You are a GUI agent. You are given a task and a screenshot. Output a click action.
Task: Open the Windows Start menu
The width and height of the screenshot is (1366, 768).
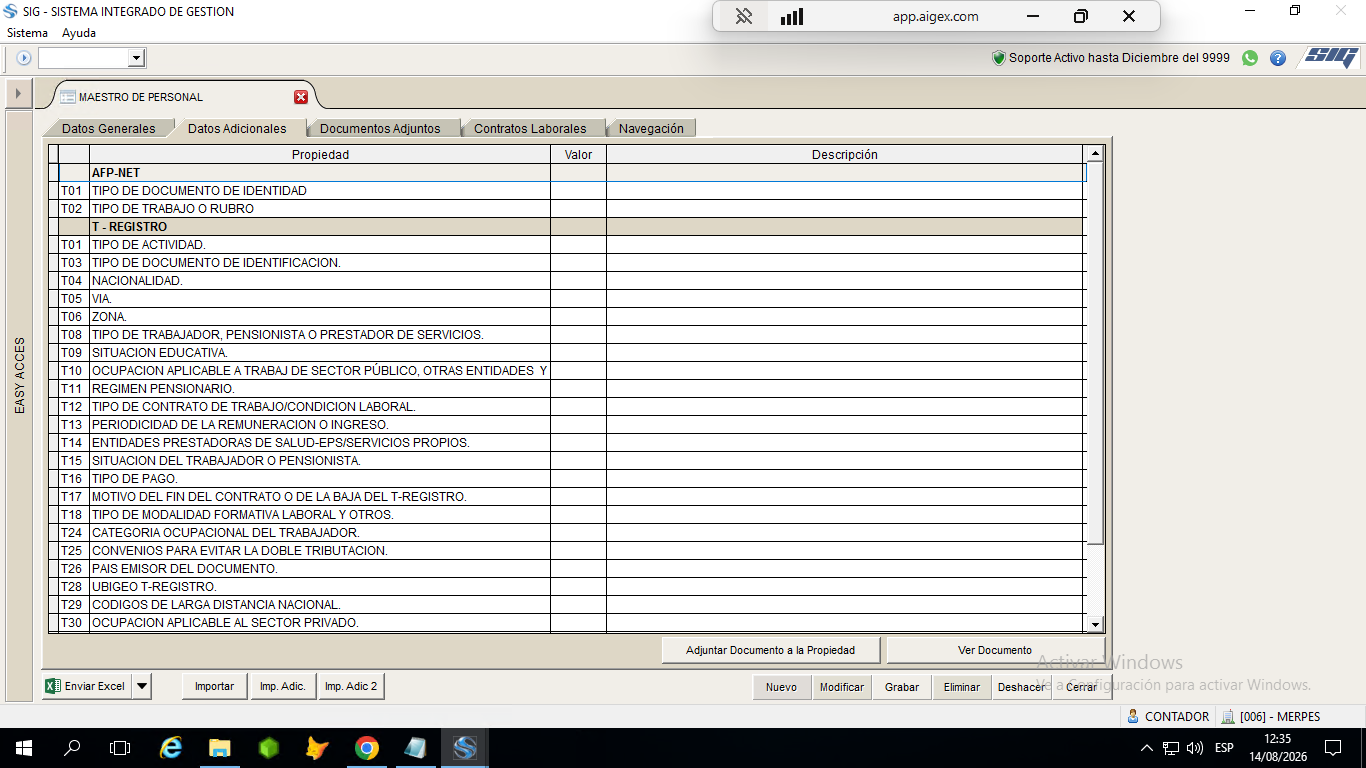coord(24,748)
